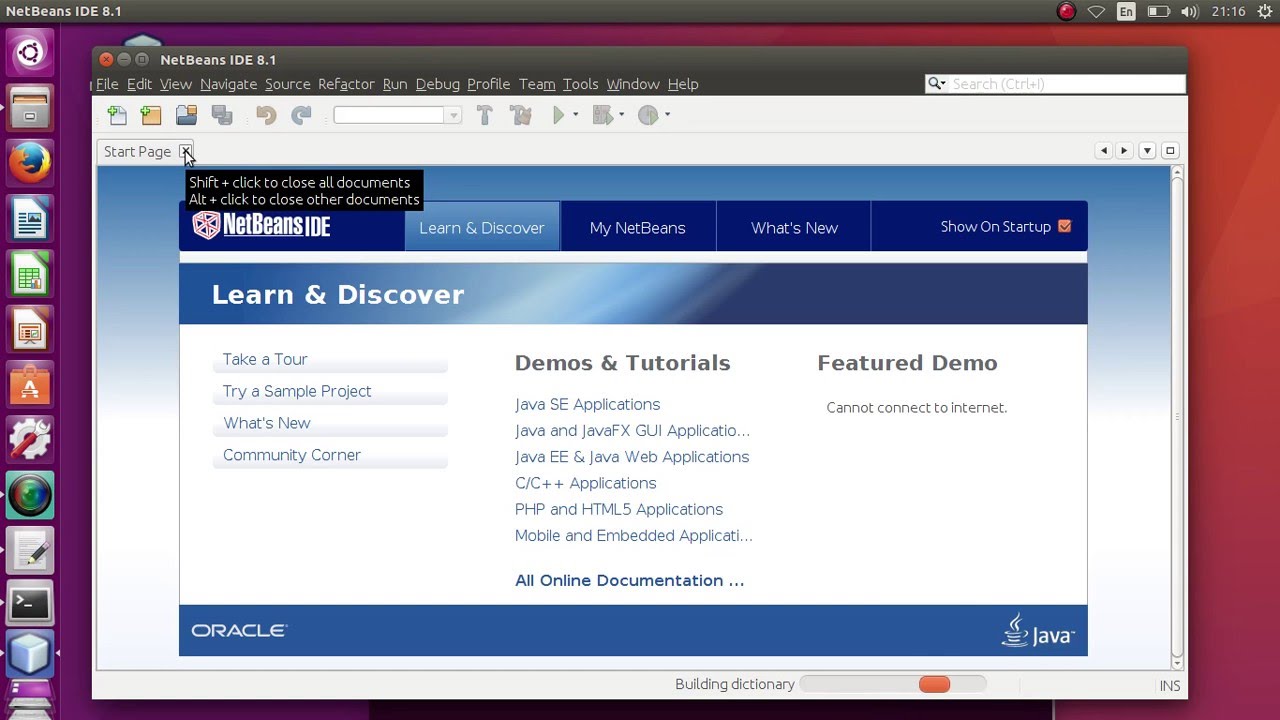
Task: Open the PHP and HTML5 Applications link
Action: pyautogui.click(x=619, y=509)
